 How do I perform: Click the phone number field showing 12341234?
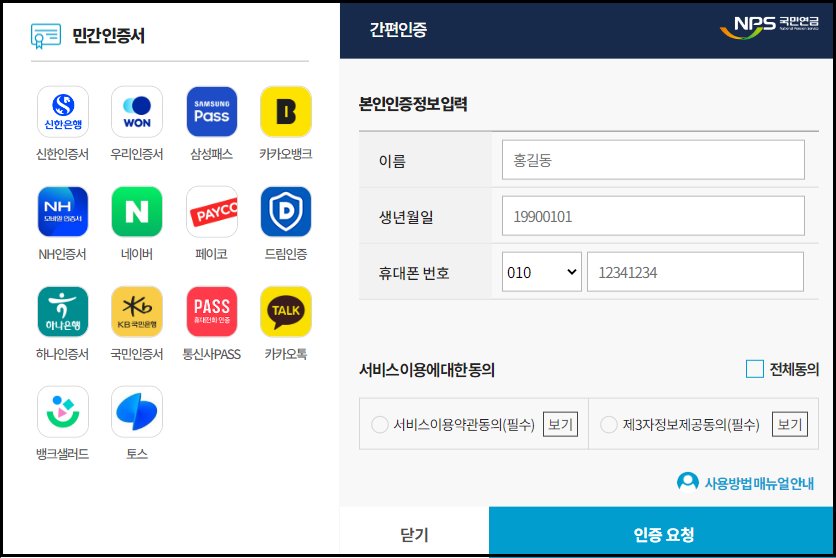pyautogui.click(x=695, y=272)
